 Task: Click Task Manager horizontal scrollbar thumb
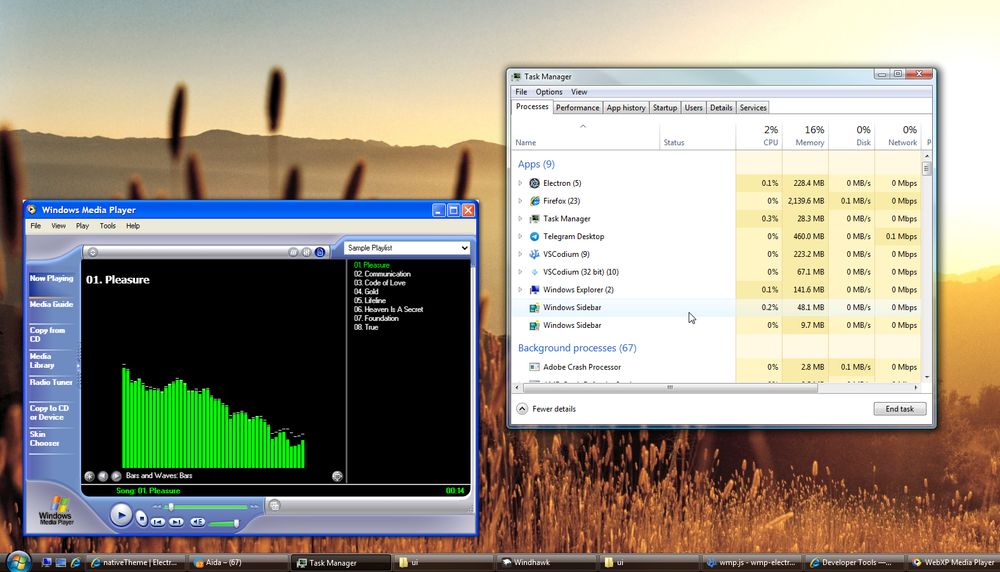pos(670,387)
